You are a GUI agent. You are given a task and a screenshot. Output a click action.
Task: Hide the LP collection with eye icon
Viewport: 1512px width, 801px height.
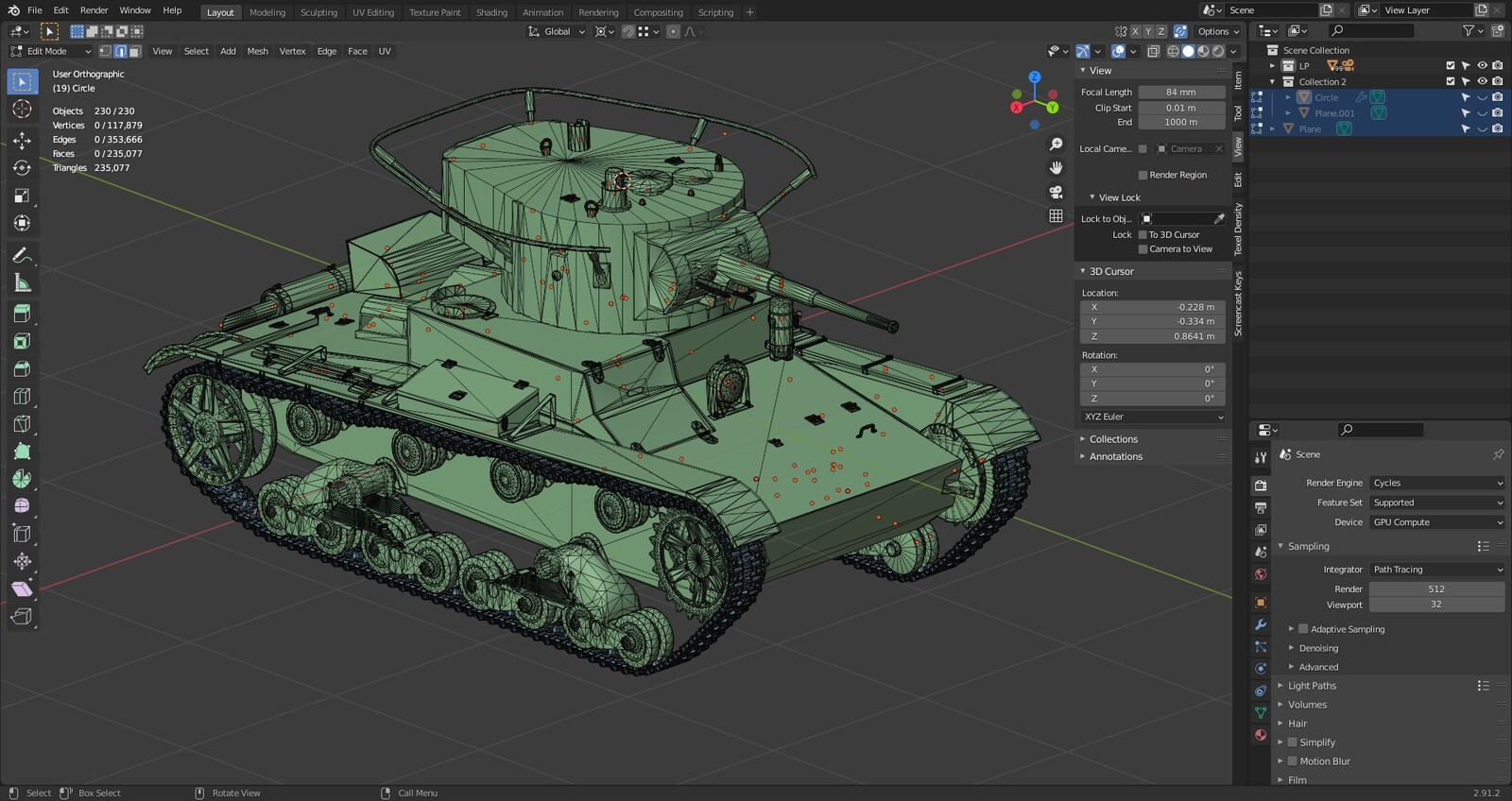tap(1482, 65)
